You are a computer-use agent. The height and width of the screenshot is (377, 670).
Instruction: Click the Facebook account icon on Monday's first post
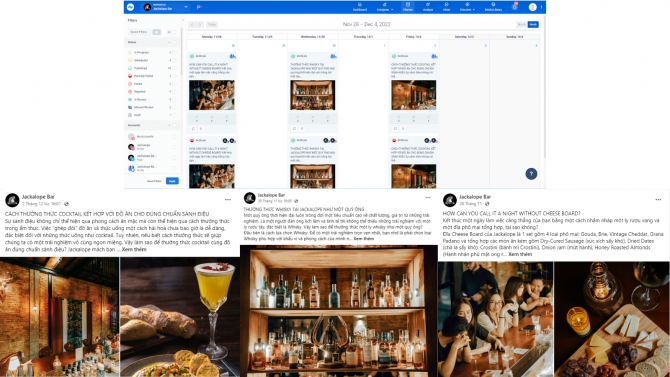[x=232, y=56]
